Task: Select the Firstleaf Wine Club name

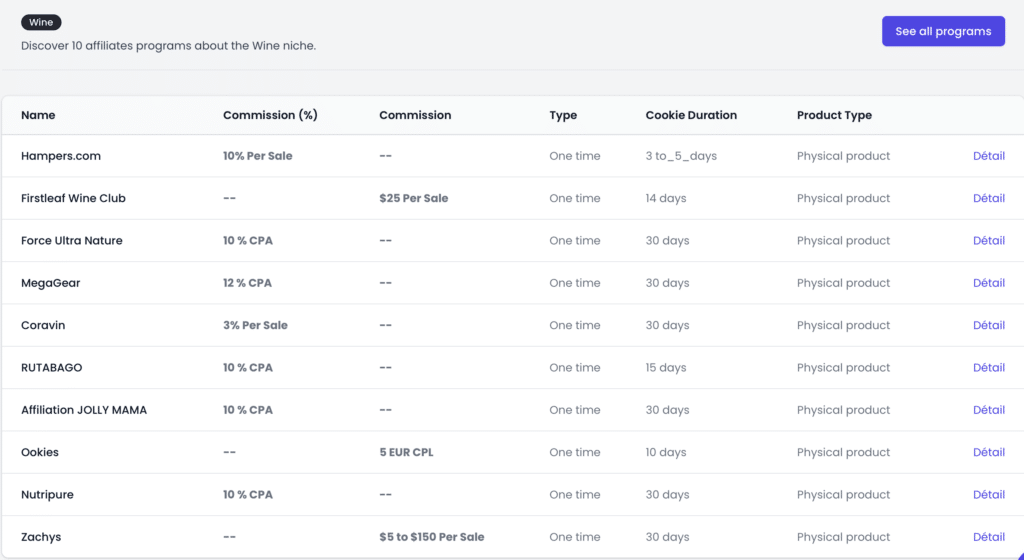Action: point(73,198)
